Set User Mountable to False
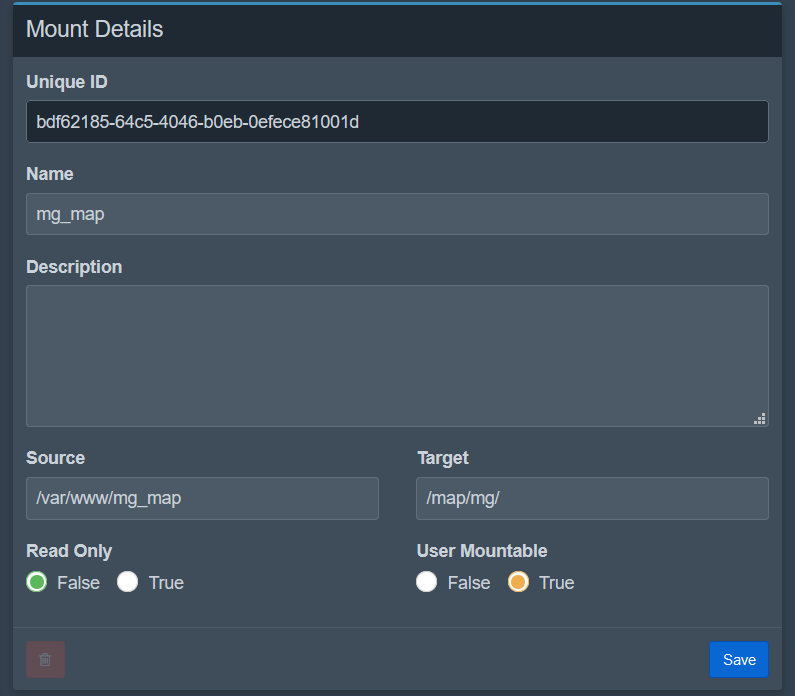 (426, 582)
